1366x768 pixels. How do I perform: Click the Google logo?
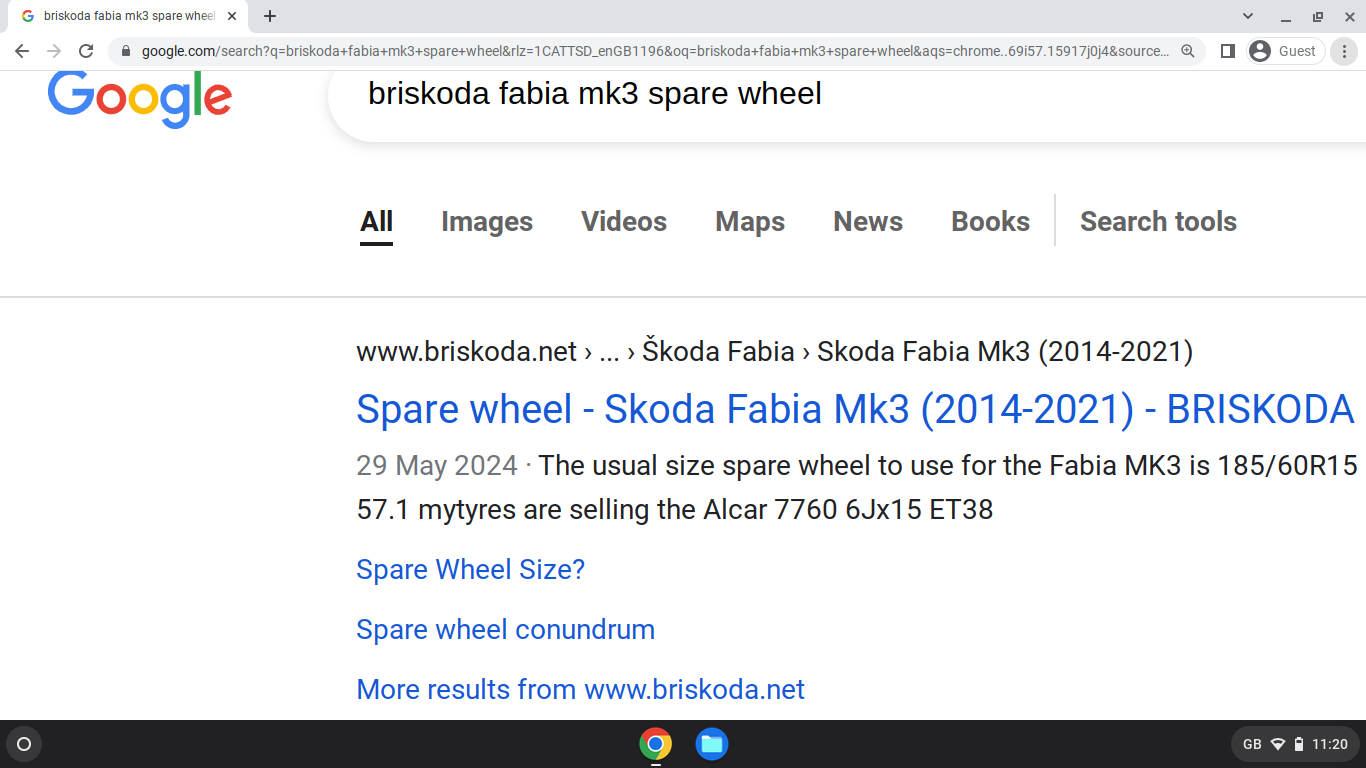point(139,99)
